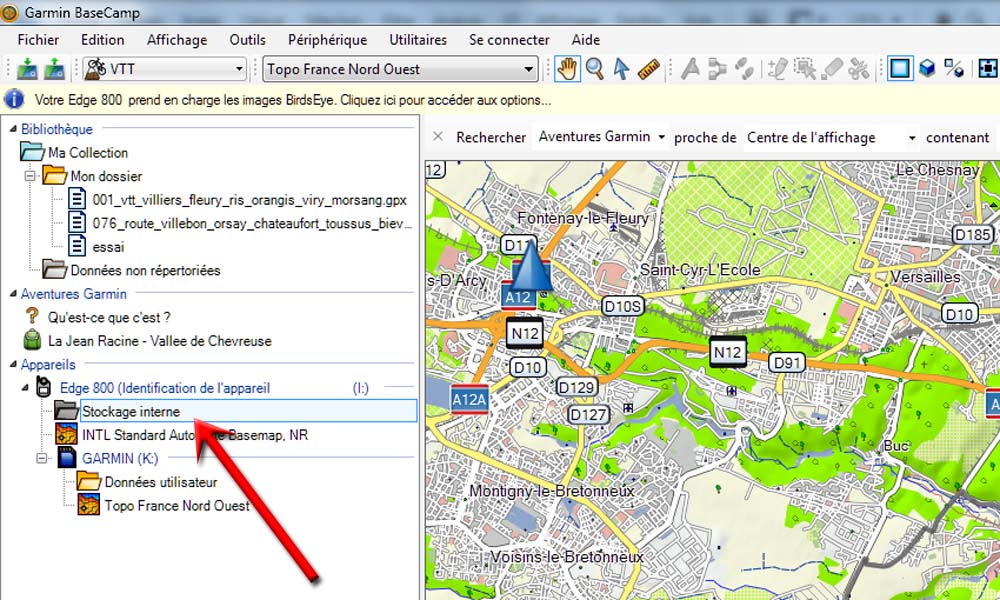Close the Rechercher search bar

click(438, 136)
